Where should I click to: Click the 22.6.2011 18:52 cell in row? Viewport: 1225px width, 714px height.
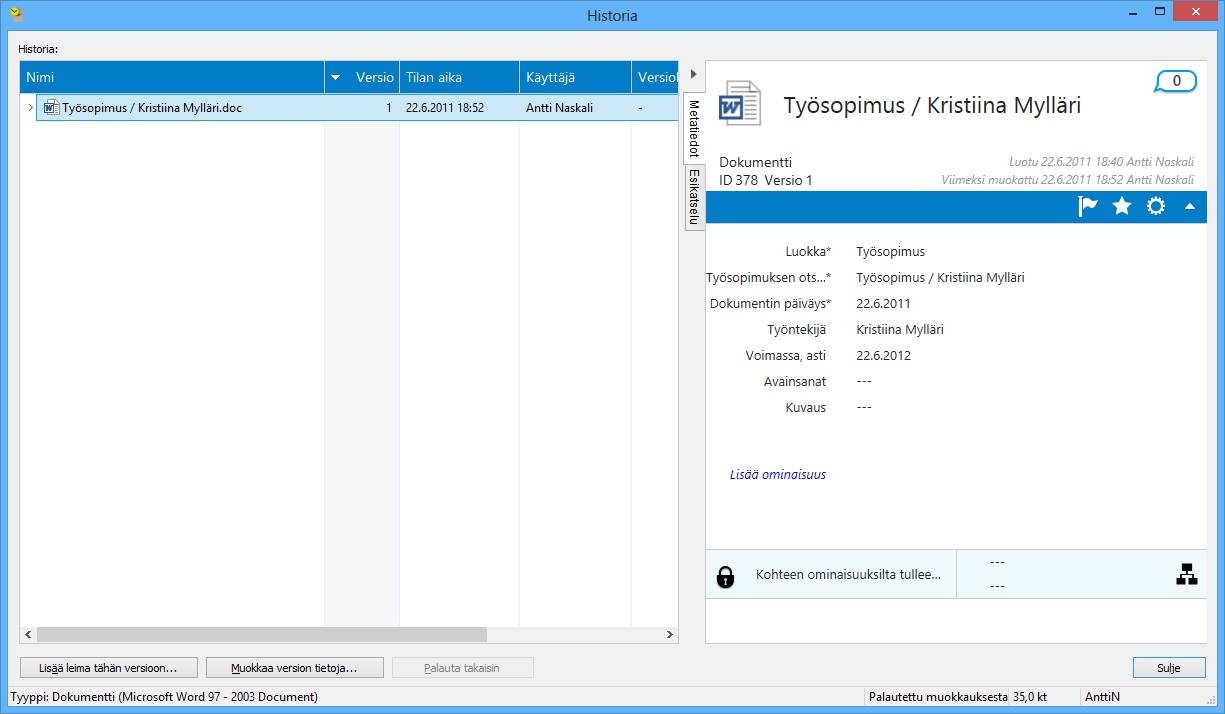coord(445,107)
